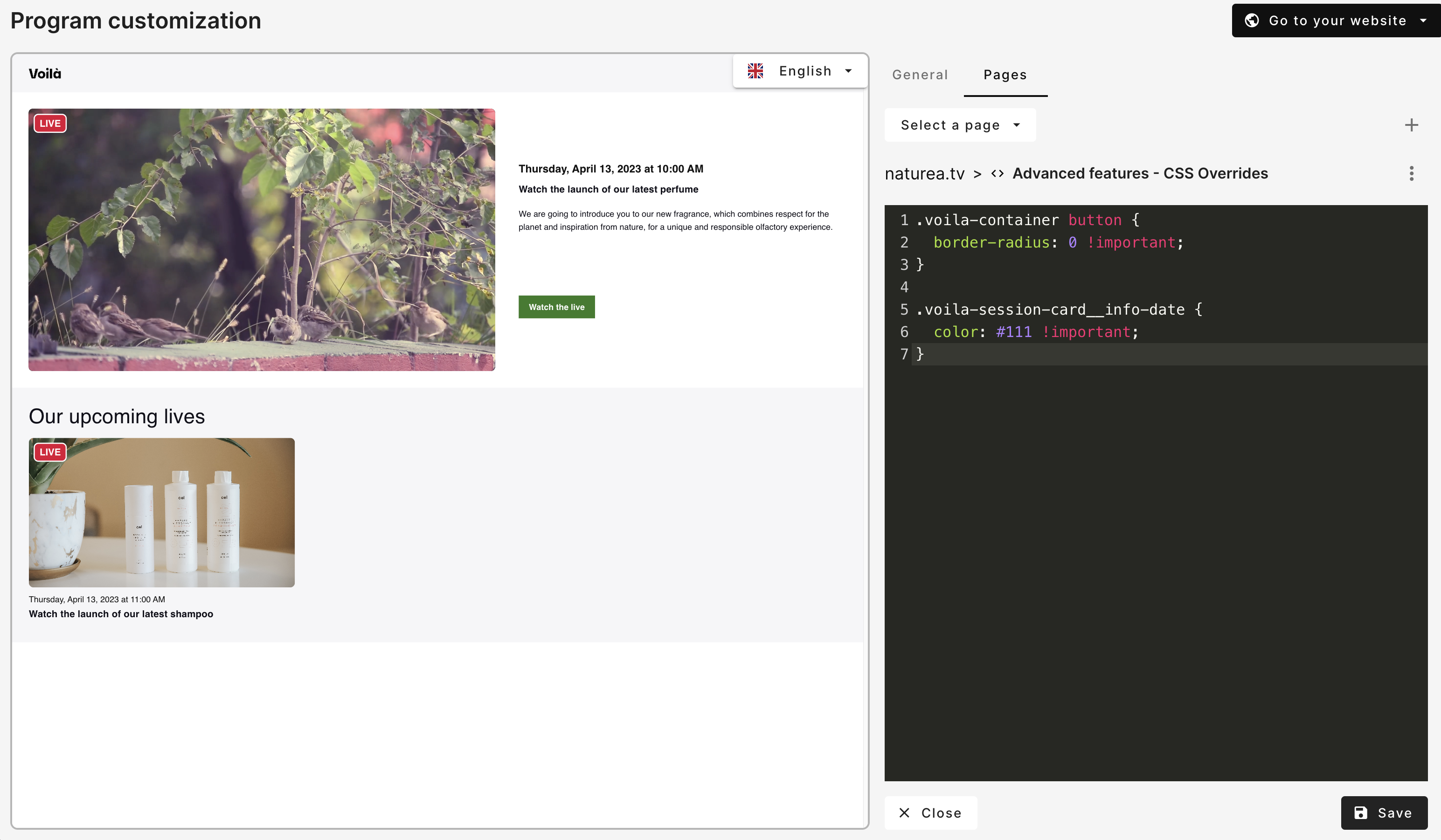Switch to the Pages tab
Screen dimensions: 1441x840
(1005, 73)
